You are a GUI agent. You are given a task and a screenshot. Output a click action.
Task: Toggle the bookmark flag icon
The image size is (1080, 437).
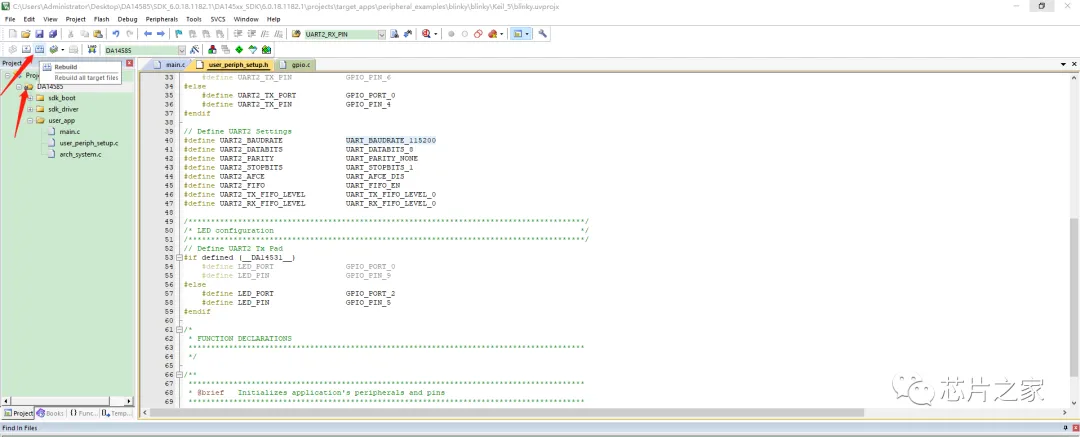(178, 34)
